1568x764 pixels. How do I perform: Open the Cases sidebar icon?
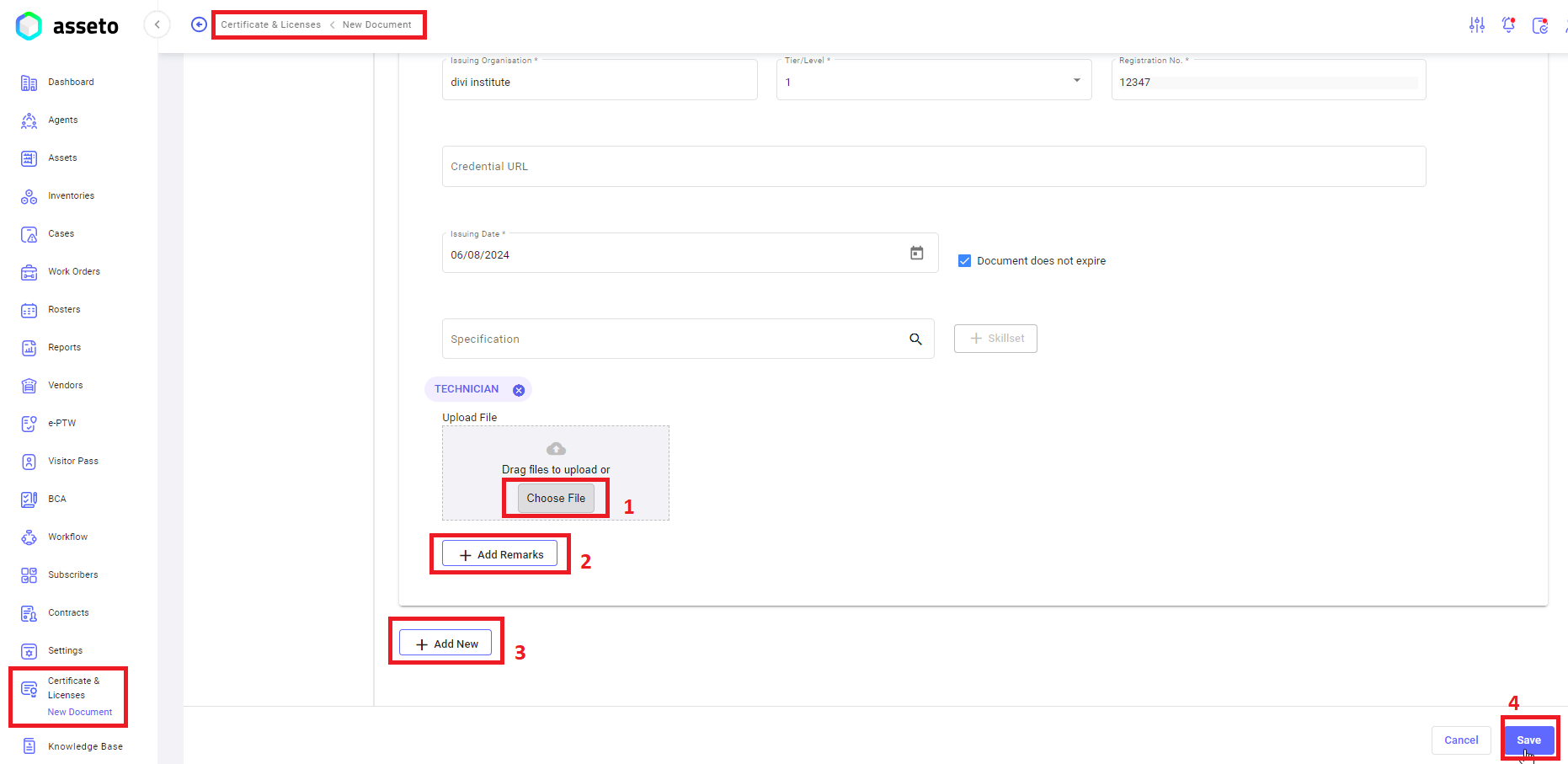[x=29, y=234]
